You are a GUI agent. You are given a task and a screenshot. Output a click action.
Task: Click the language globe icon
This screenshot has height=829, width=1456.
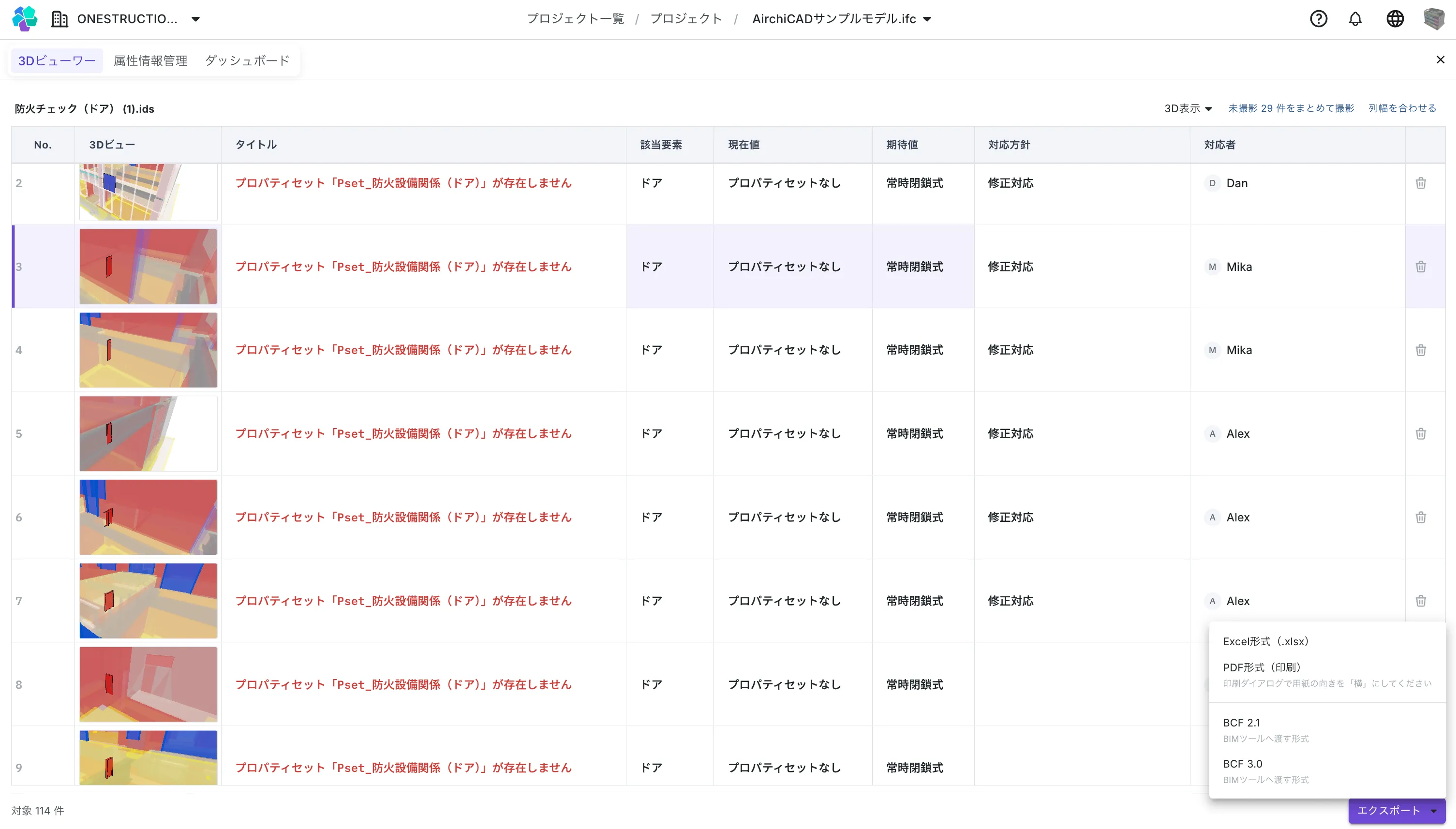pyautogui.click(x=1395, y=19)
